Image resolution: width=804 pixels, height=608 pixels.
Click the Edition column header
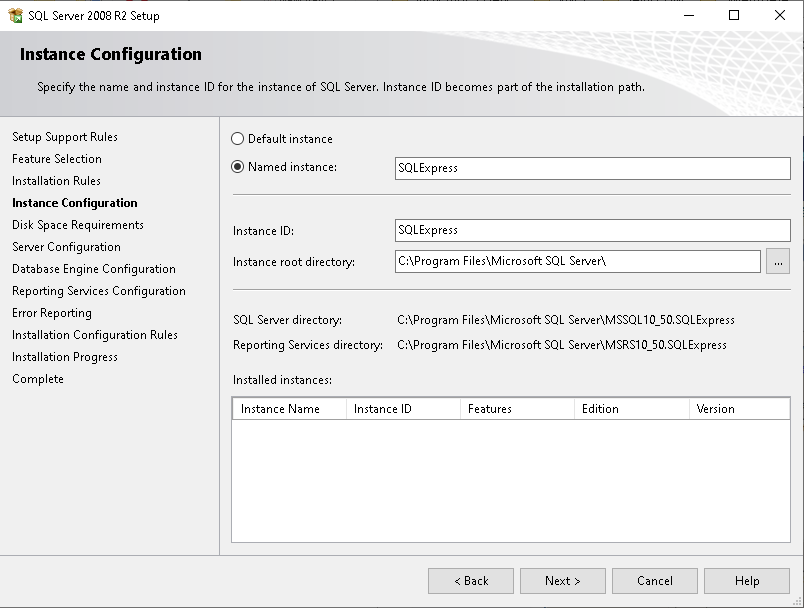coord(632,409)
